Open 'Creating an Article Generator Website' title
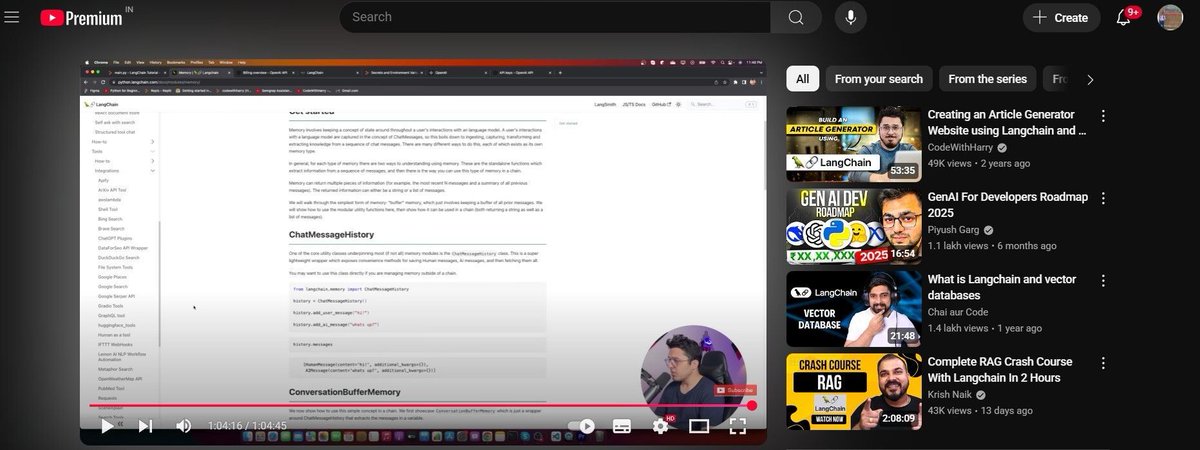The height and width of the screenshot is (450, 1200). (1007, 123)
